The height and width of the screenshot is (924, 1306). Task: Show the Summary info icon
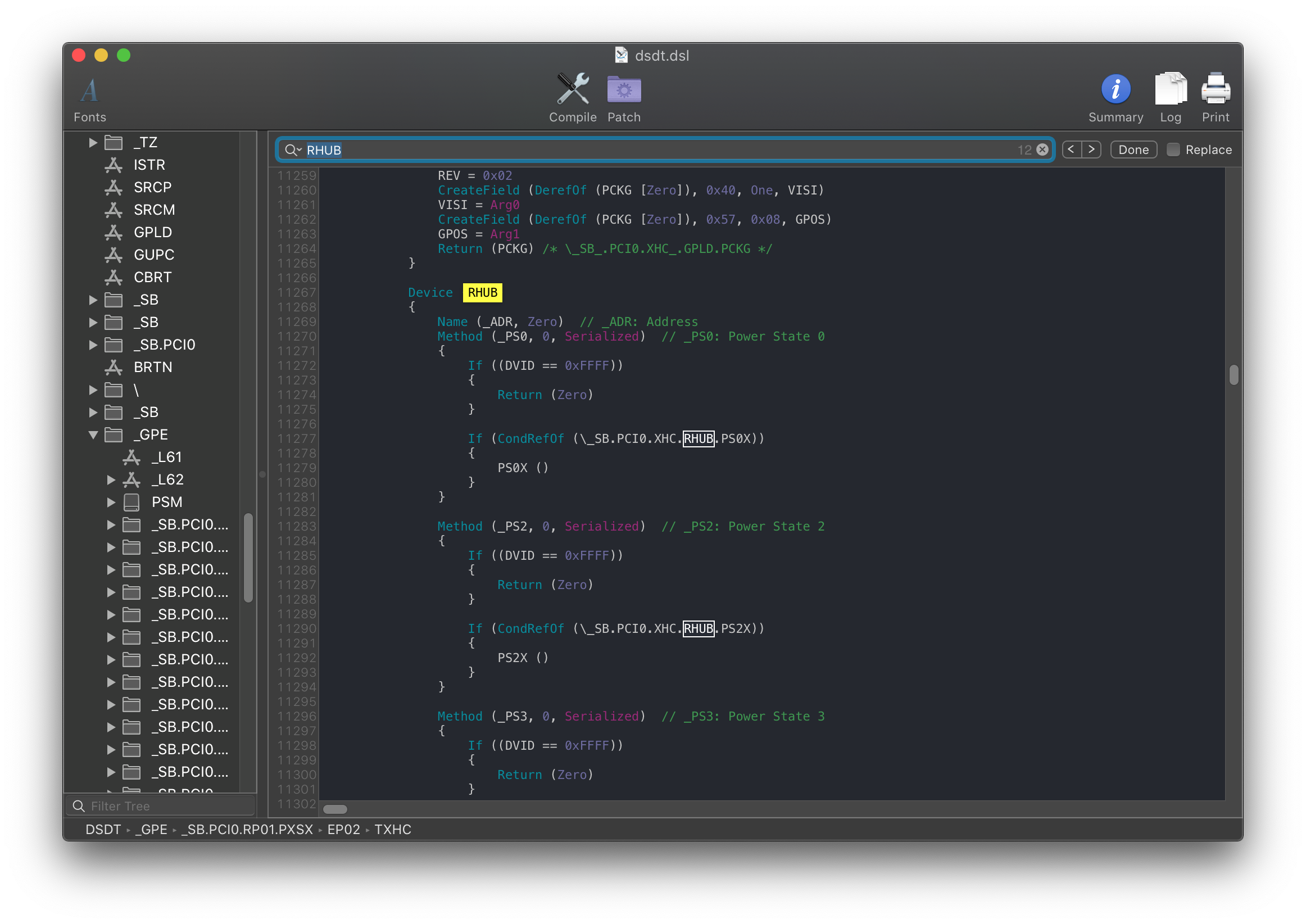tap(1115, 89)
